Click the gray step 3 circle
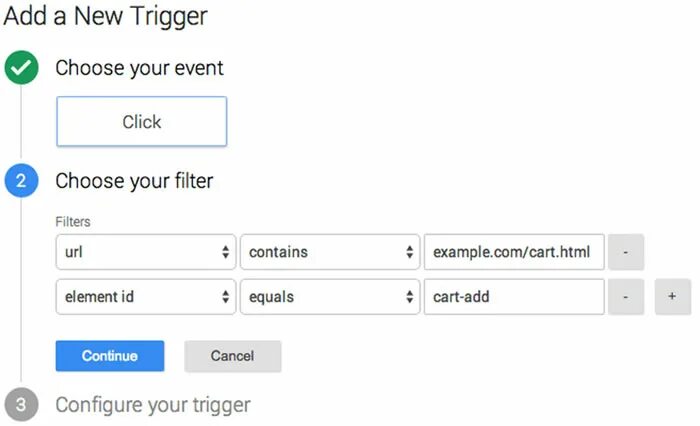Screen dimensions: 700x426 21,405
